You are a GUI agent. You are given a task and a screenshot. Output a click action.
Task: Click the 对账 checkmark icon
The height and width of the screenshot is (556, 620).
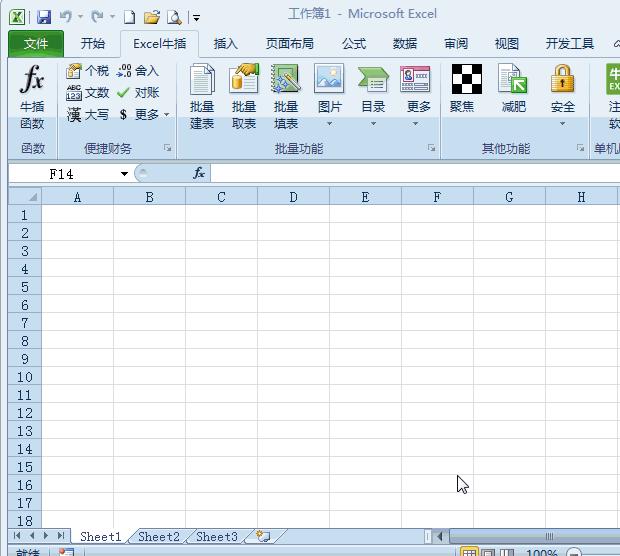pyautogui.click(x=123, y=93)
